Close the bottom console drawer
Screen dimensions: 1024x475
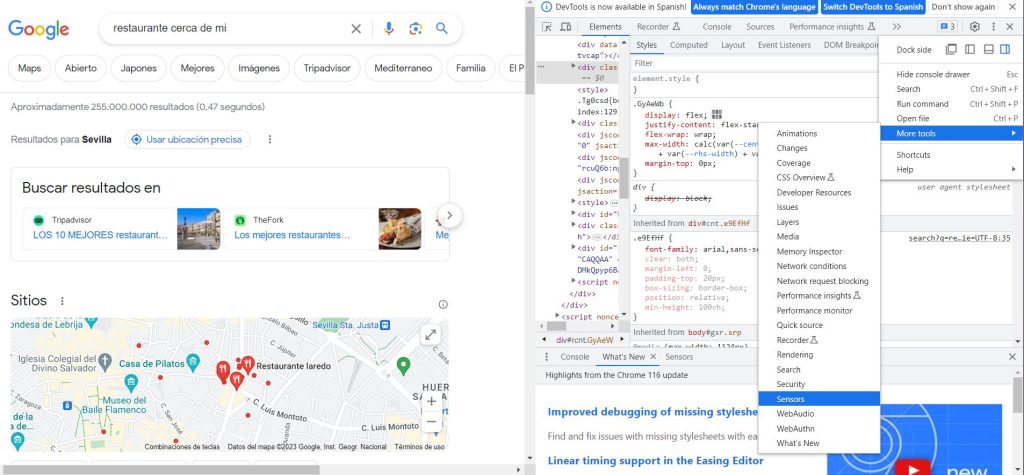1012,357
